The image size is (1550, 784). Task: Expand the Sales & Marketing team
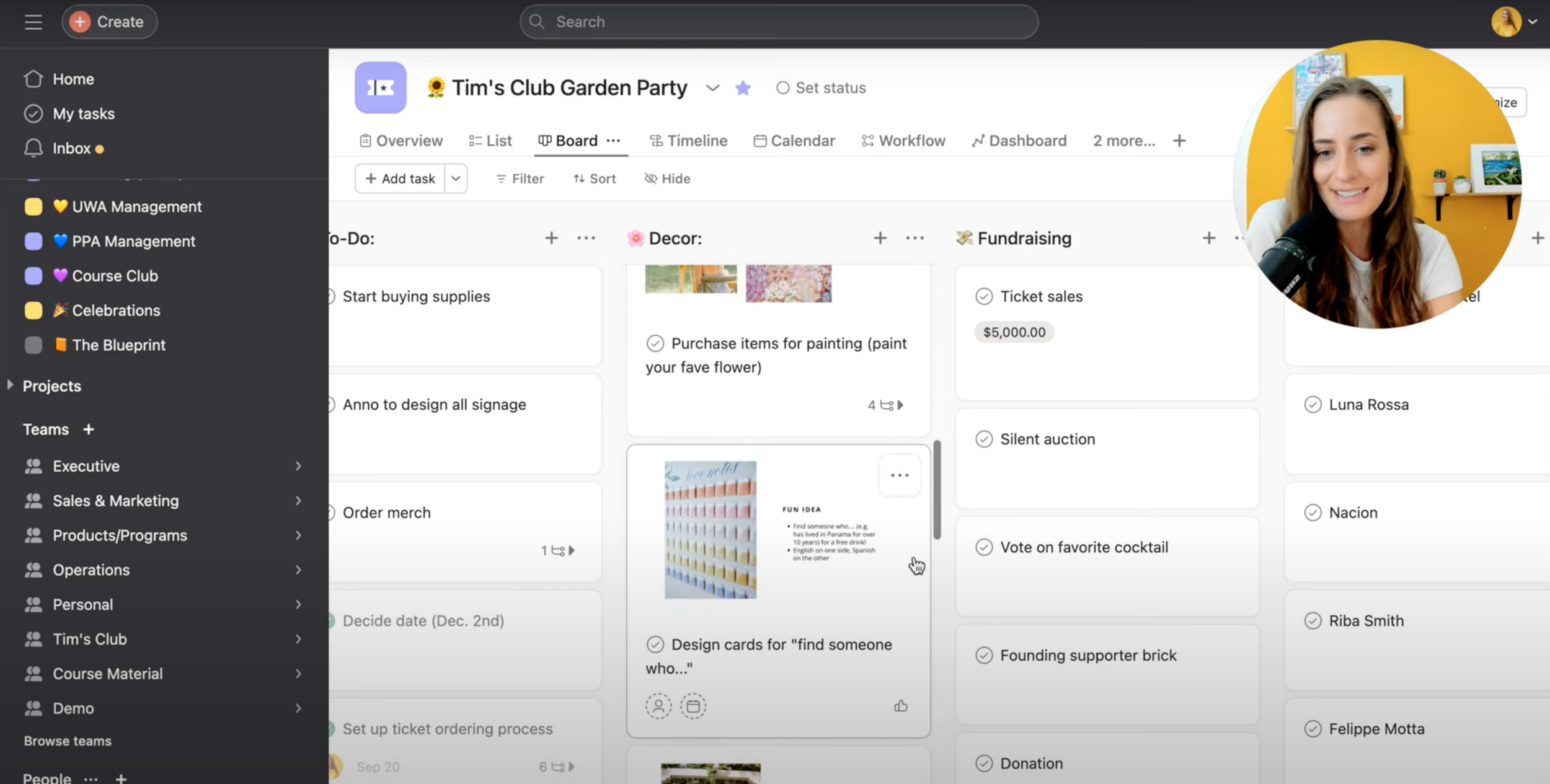[x=298, y=501]
